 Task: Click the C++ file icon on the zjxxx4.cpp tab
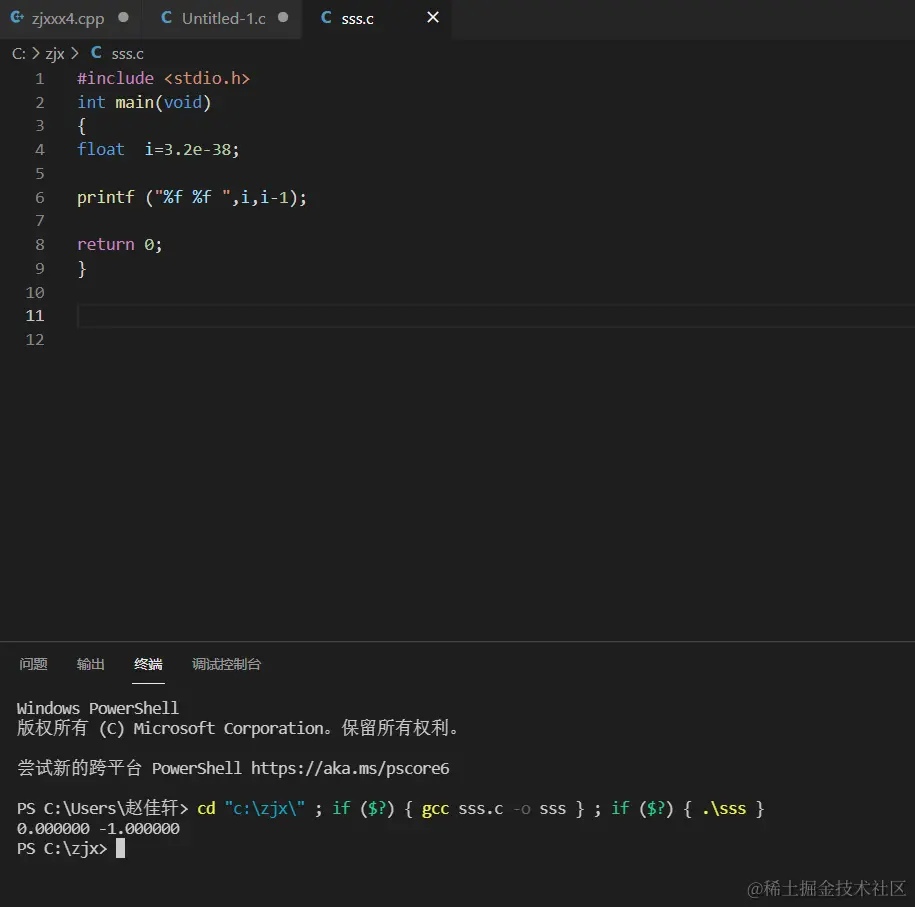tap(17, 17)
